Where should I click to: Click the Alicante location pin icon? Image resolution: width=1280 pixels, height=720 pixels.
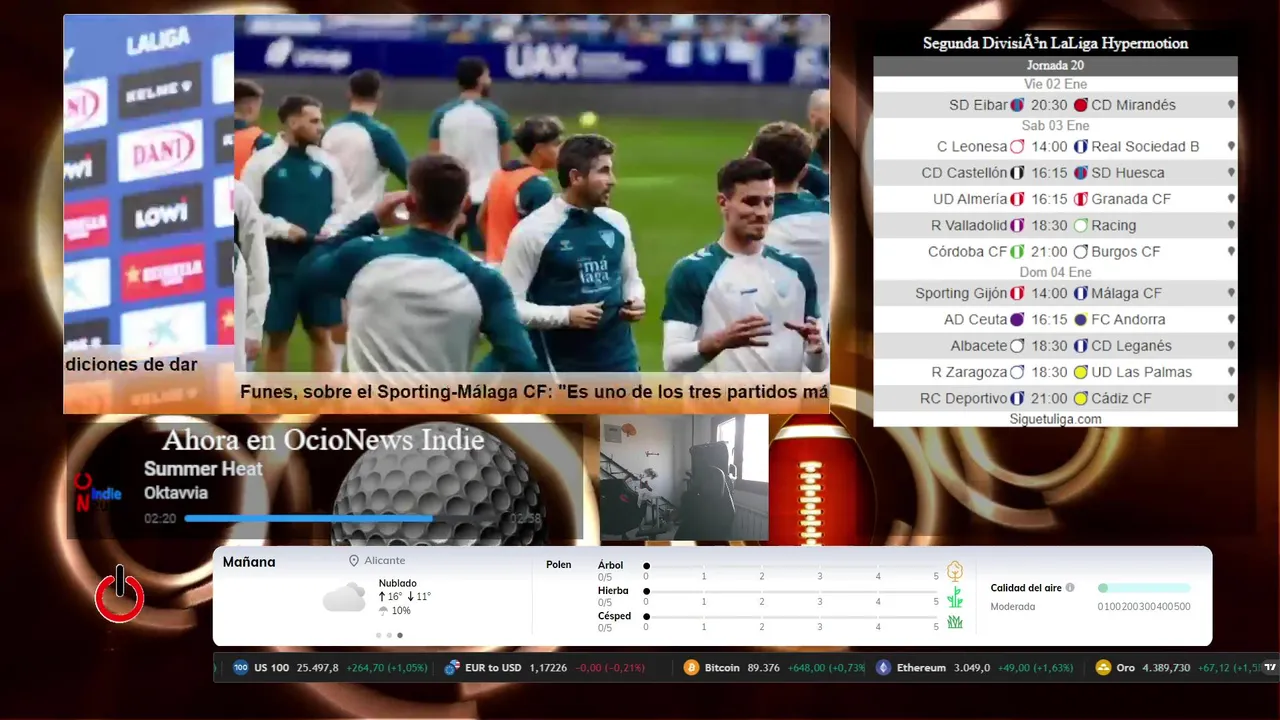[354, 561]
